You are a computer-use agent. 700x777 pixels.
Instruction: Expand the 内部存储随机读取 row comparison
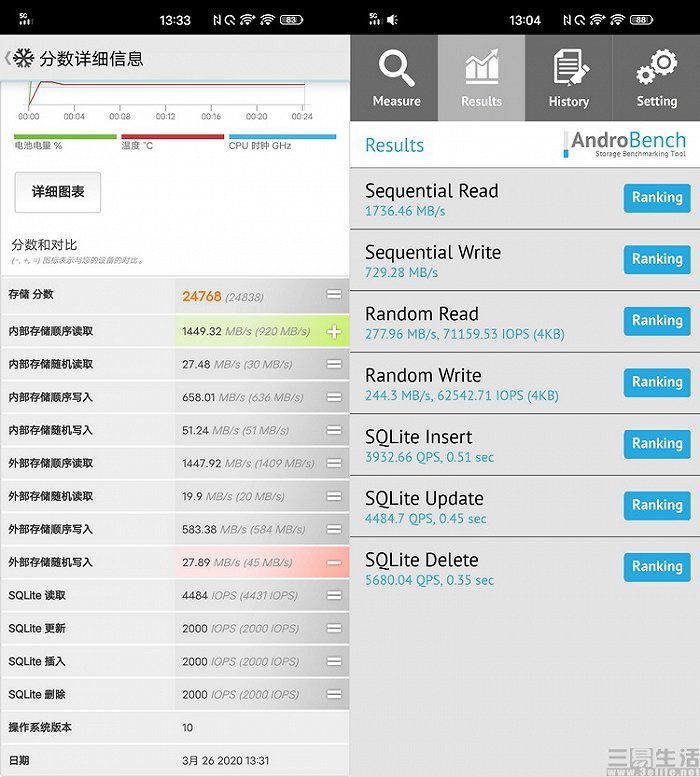click(x=334, y=365)
